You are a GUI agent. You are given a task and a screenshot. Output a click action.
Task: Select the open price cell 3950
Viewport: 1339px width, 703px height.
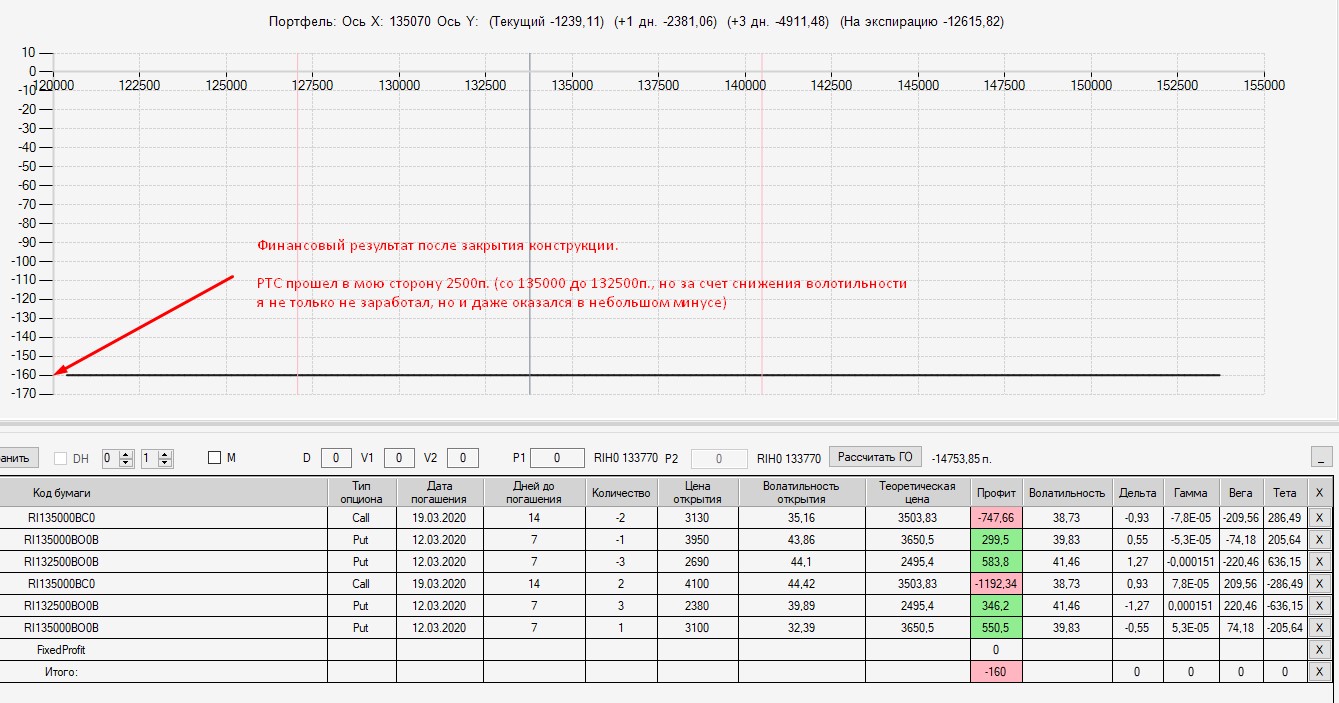[x=697, y=539]
